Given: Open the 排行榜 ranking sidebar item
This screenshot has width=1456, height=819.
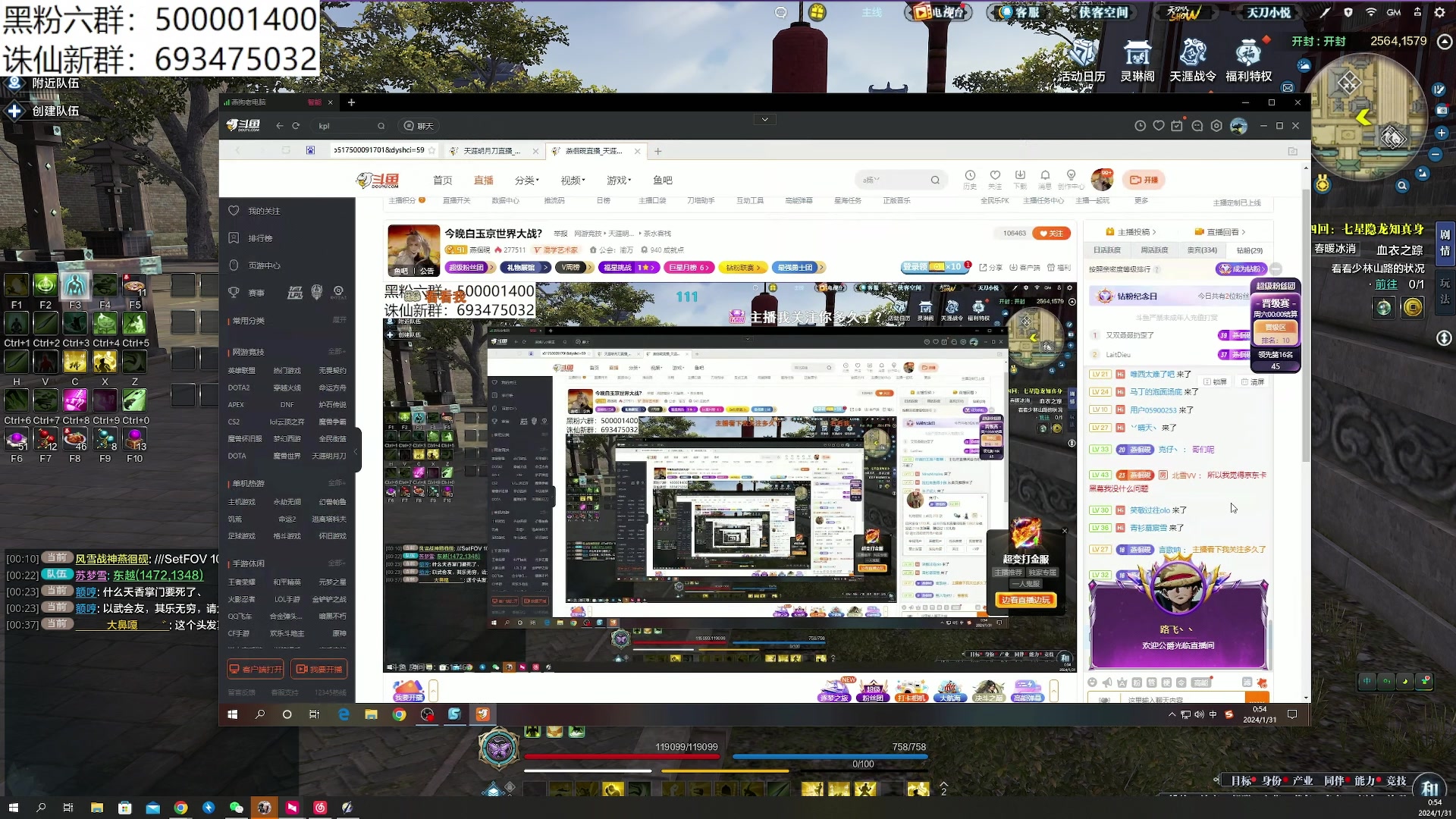Looking at the screenshot, I should pos(260,238).
